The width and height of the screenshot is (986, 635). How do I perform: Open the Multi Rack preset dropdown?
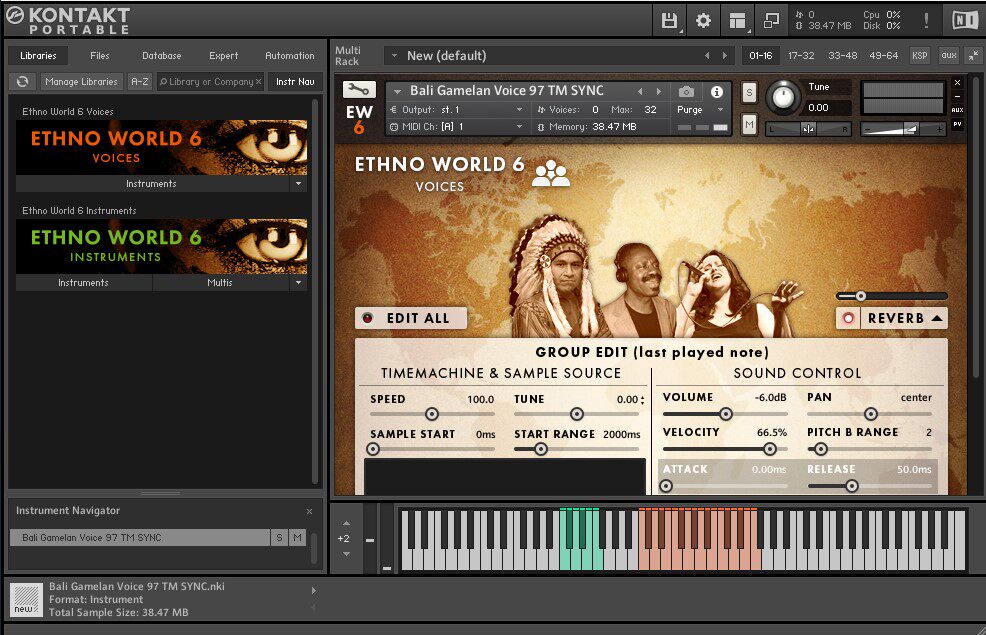click(394, 56)
